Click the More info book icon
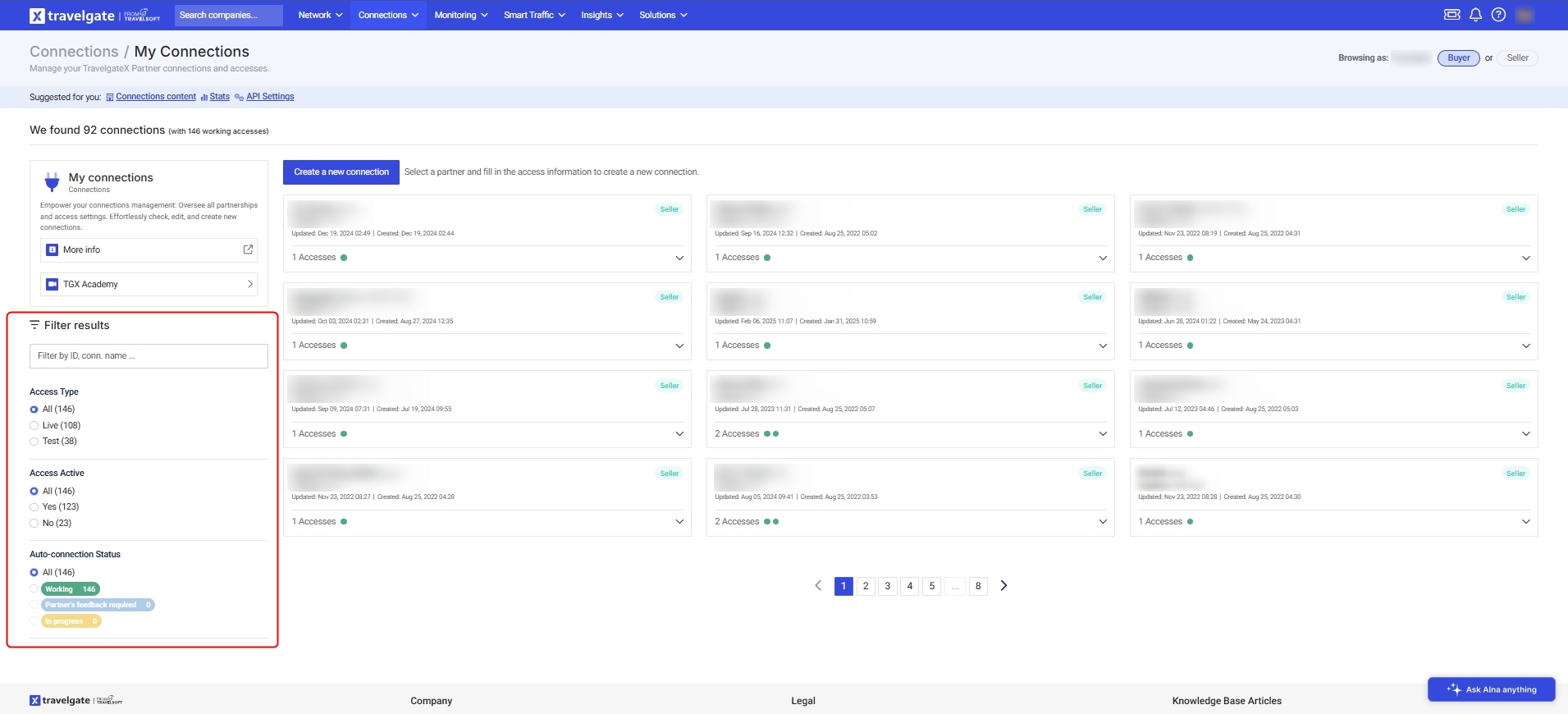Image resolution: width=1568 pixels, height=714 pixels. click(x=52, y=249)
